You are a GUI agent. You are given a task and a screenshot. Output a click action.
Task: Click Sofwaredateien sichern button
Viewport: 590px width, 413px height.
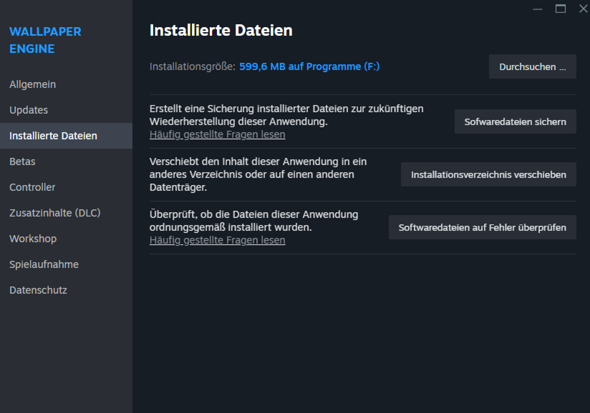(515, 121)
